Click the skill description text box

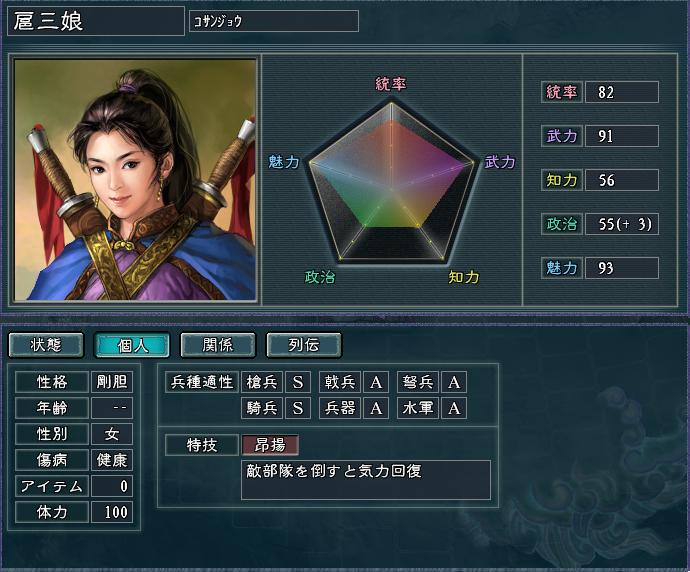click(366, 480)
